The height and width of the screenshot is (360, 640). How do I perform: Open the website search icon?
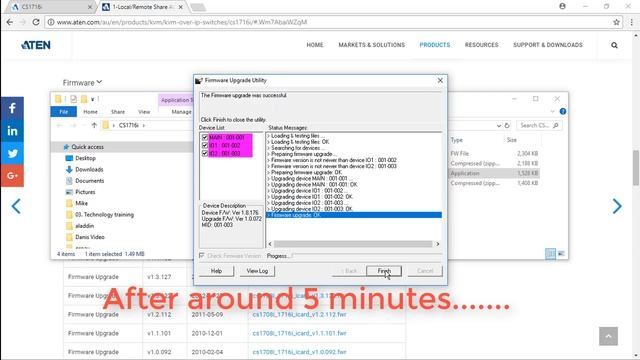coord(614,45)
